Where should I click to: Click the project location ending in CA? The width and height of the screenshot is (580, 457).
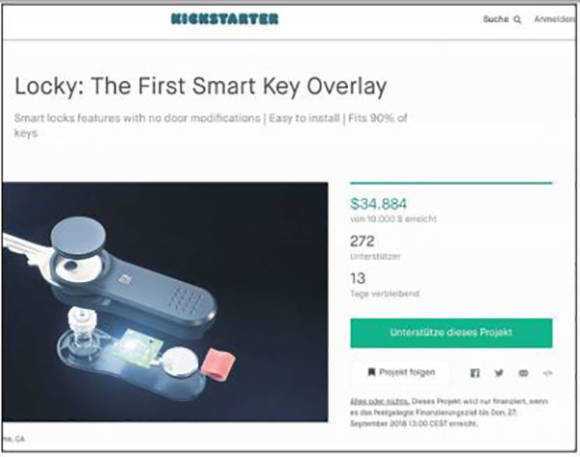point(14,439)
